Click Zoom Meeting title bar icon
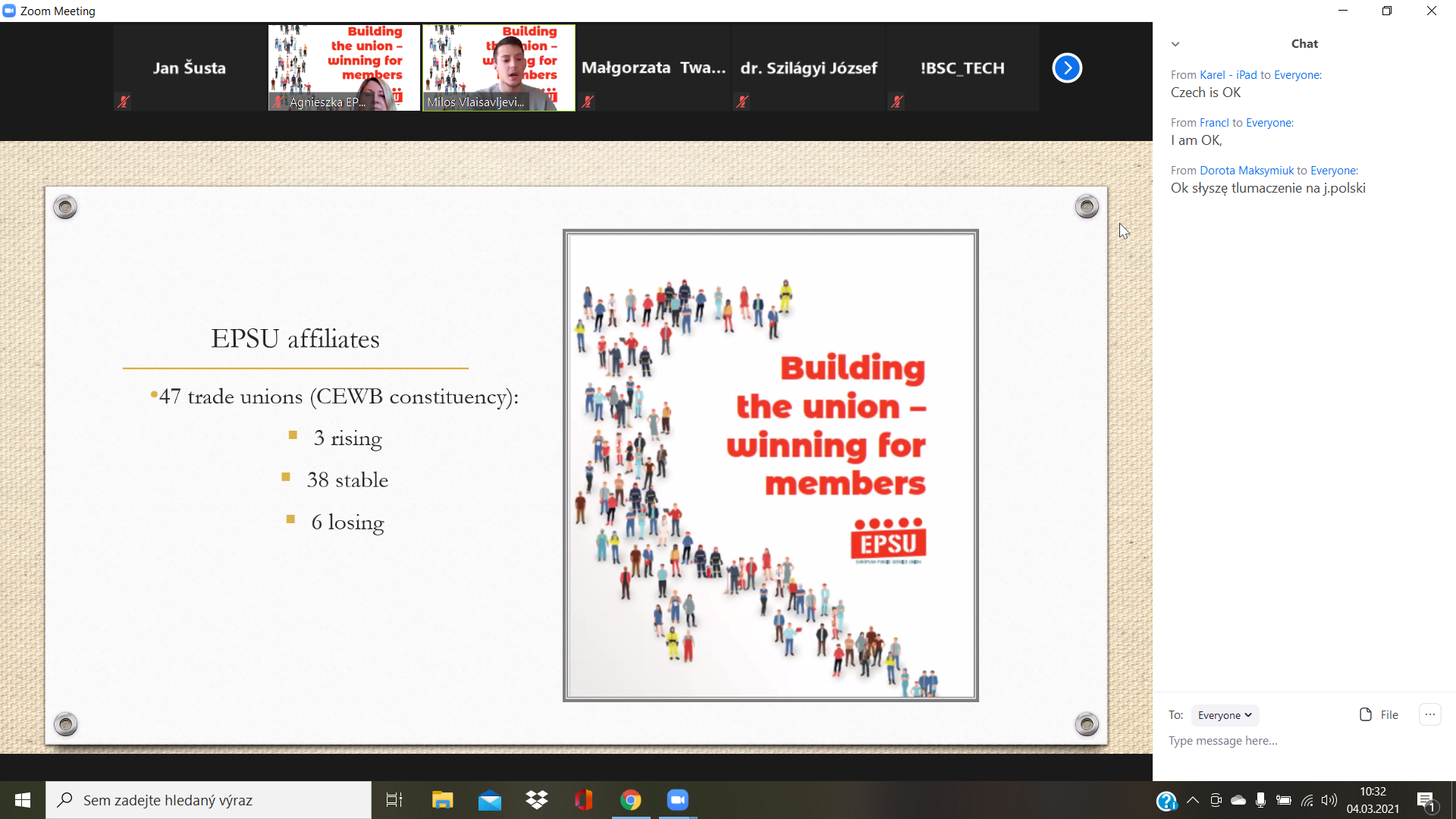This screenshot has height=819, width=1456. 9,11
